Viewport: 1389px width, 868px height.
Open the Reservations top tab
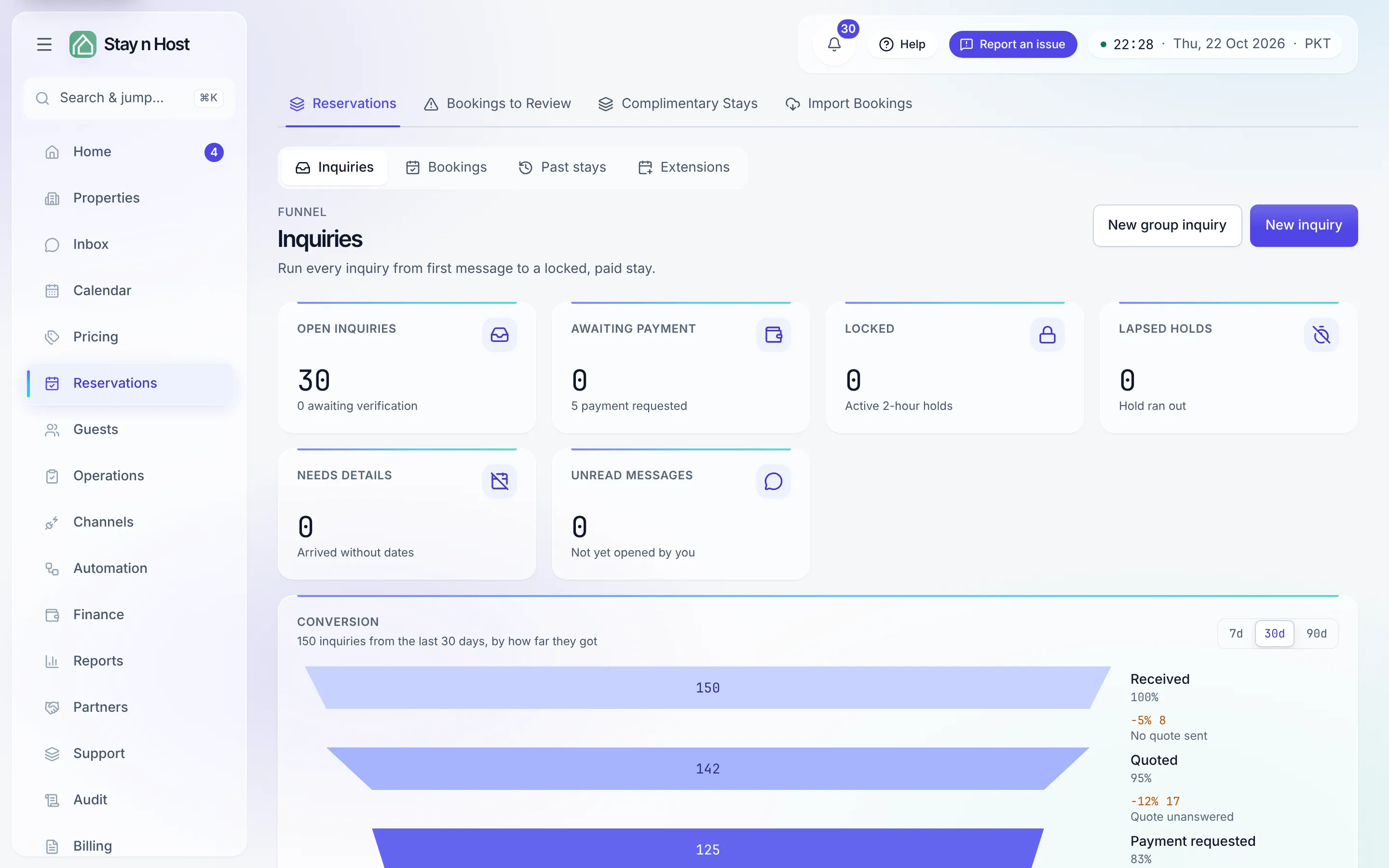click(x=342, y=104)
